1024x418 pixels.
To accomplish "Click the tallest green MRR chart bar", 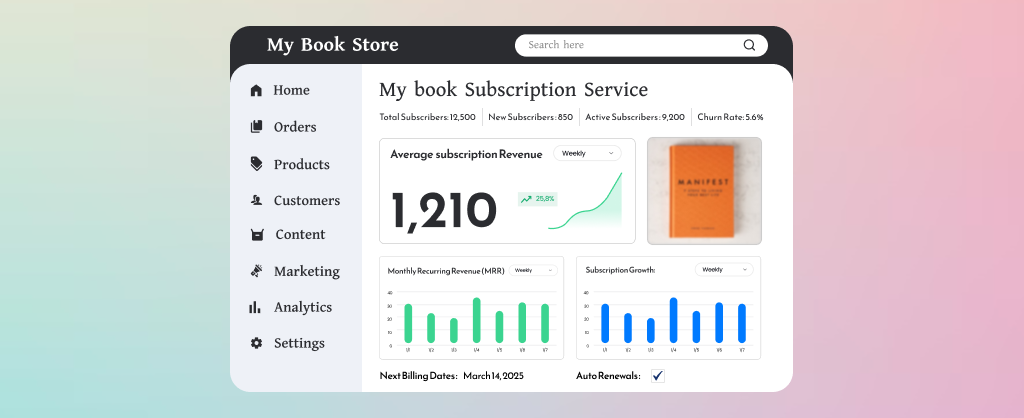I will point(476,320).
